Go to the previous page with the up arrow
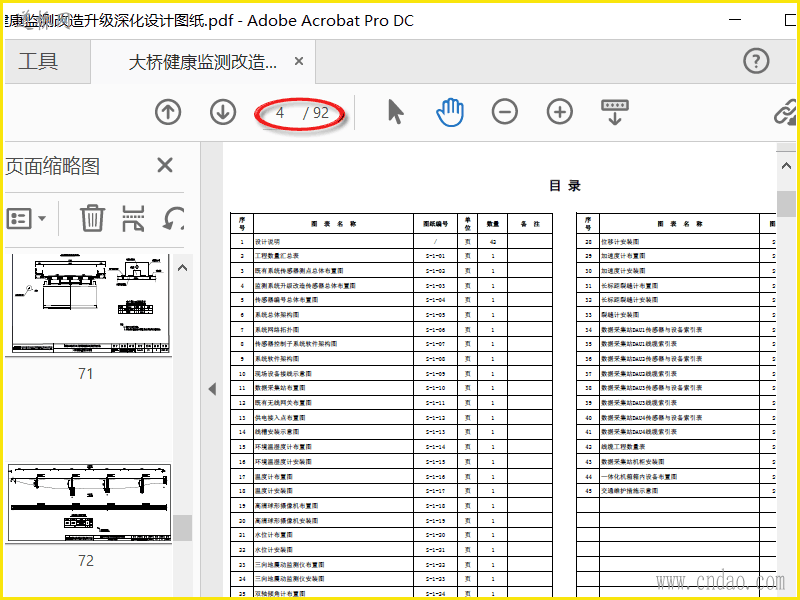Image resolution: width=800 pixels, height=600 pixels. tap(168, 112)
